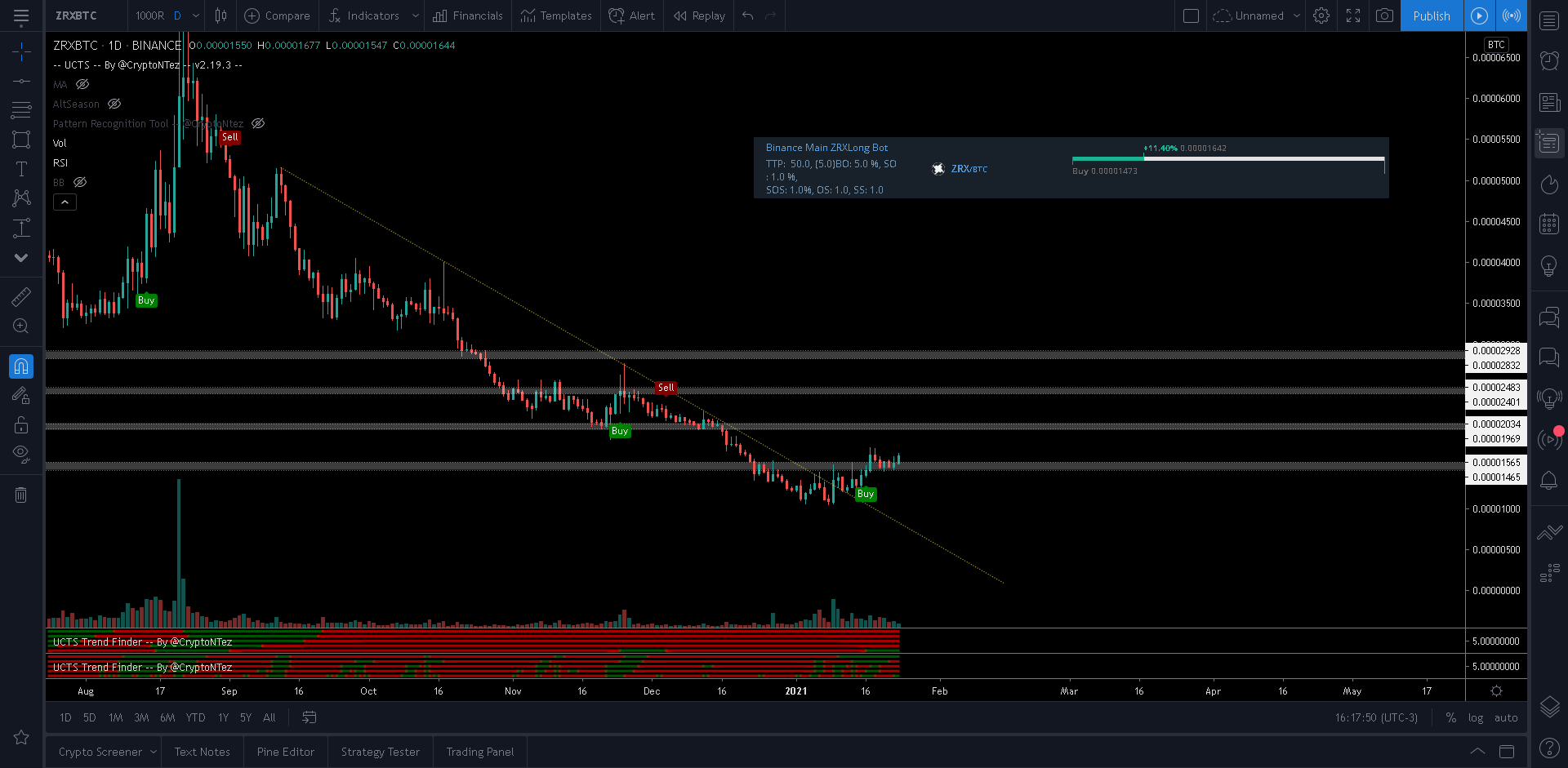Select the text annotation tool
This screenshot has height=768, width=1568.
[x=21, y=168]
